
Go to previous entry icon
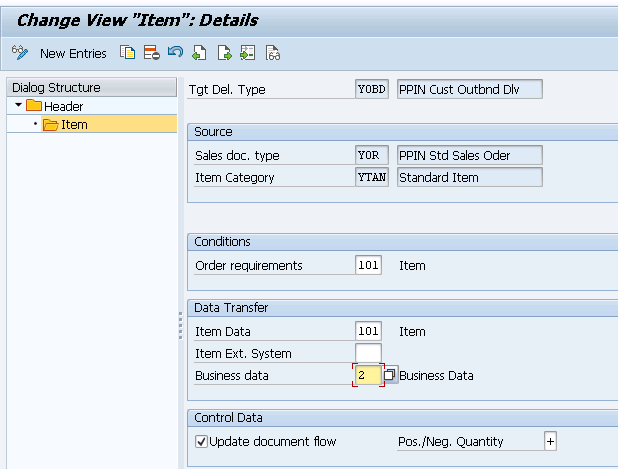[199, 52]
